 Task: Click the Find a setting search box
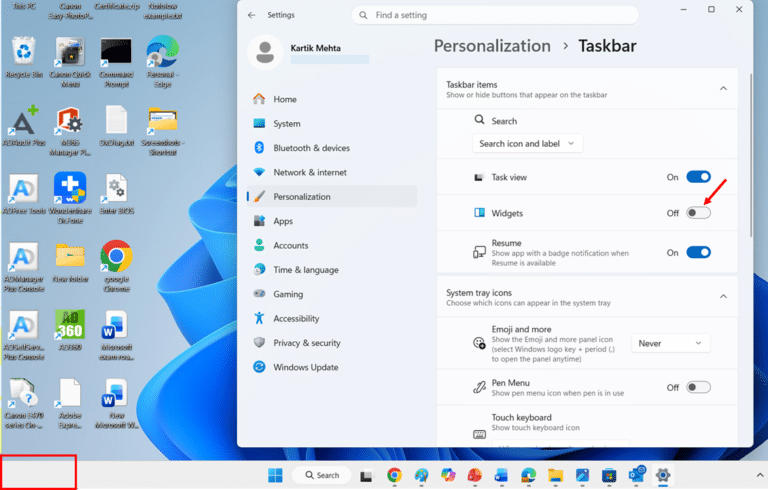[495, 15]
